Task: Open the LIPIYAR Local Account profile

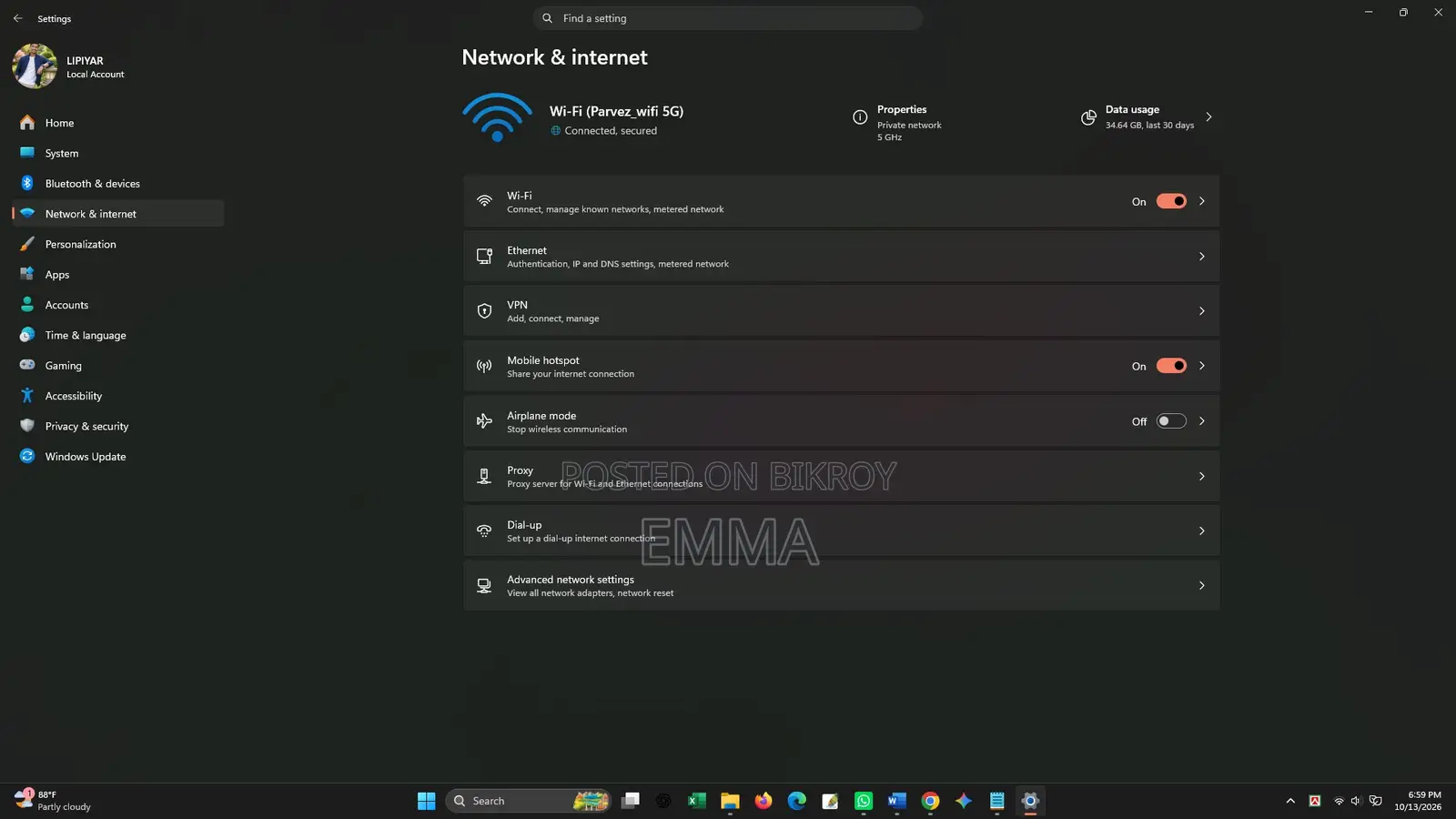Action: pos(69,66)
